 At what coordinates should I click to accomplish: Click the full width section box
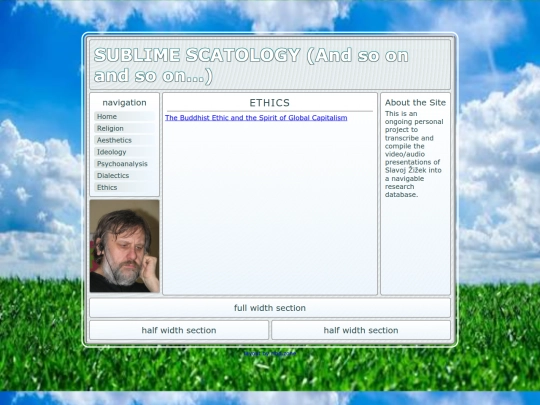pos(270,308)
